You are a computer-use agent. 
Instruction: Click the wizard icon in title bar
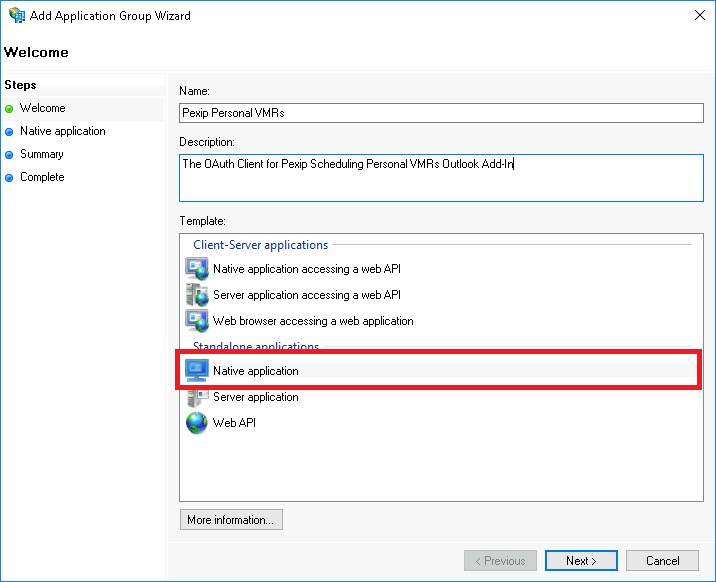tap(16, 16)
